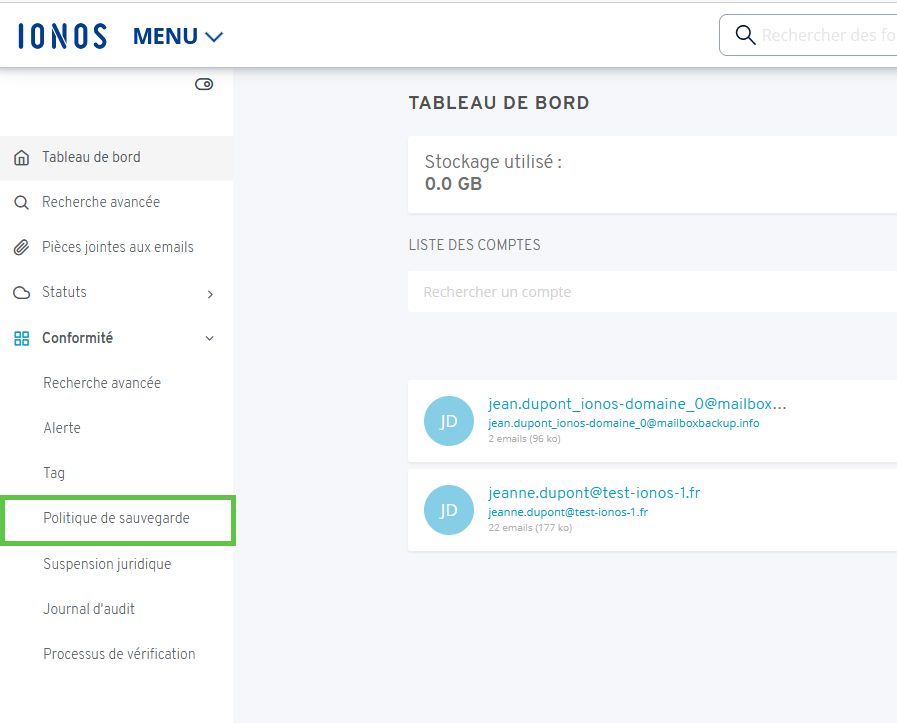Toggle the sidebar collapse switch

pos(204,84)
